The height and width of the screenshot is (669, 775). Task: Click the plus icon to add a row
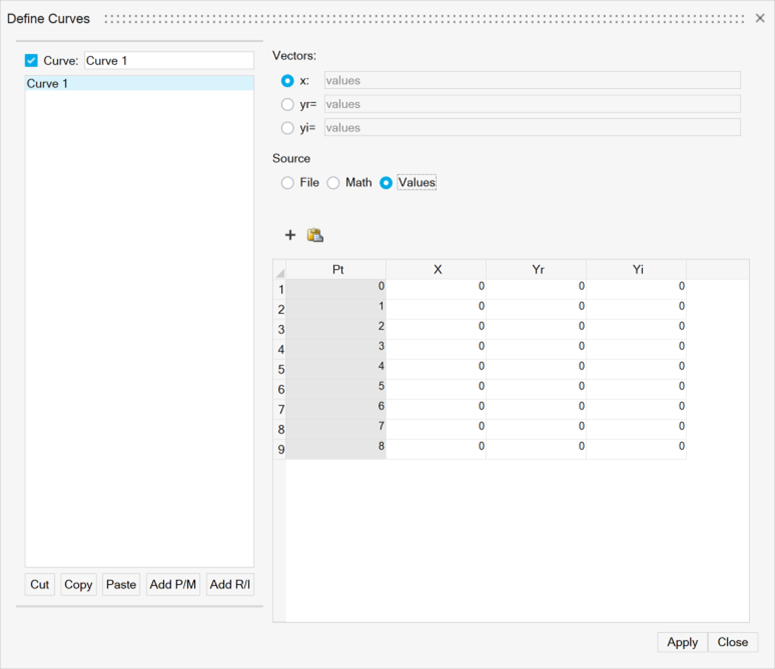(290, 235)
